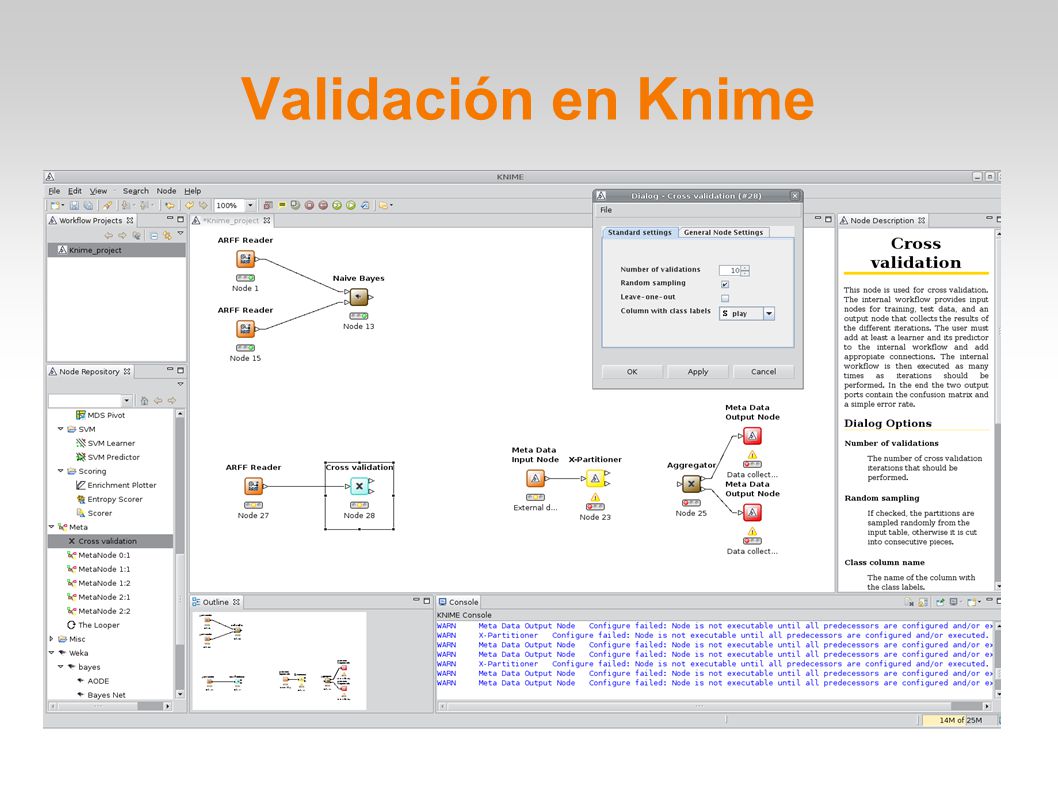This screenshot has height=793, width=1058.
Task: Select the Bayes Net tree item
Action: point(106,694)
